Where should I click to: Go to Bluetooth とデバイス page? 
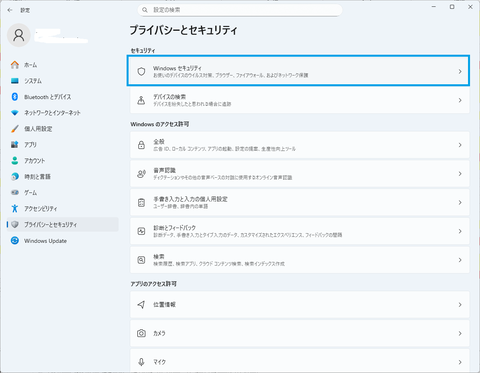tap(63, 97)
